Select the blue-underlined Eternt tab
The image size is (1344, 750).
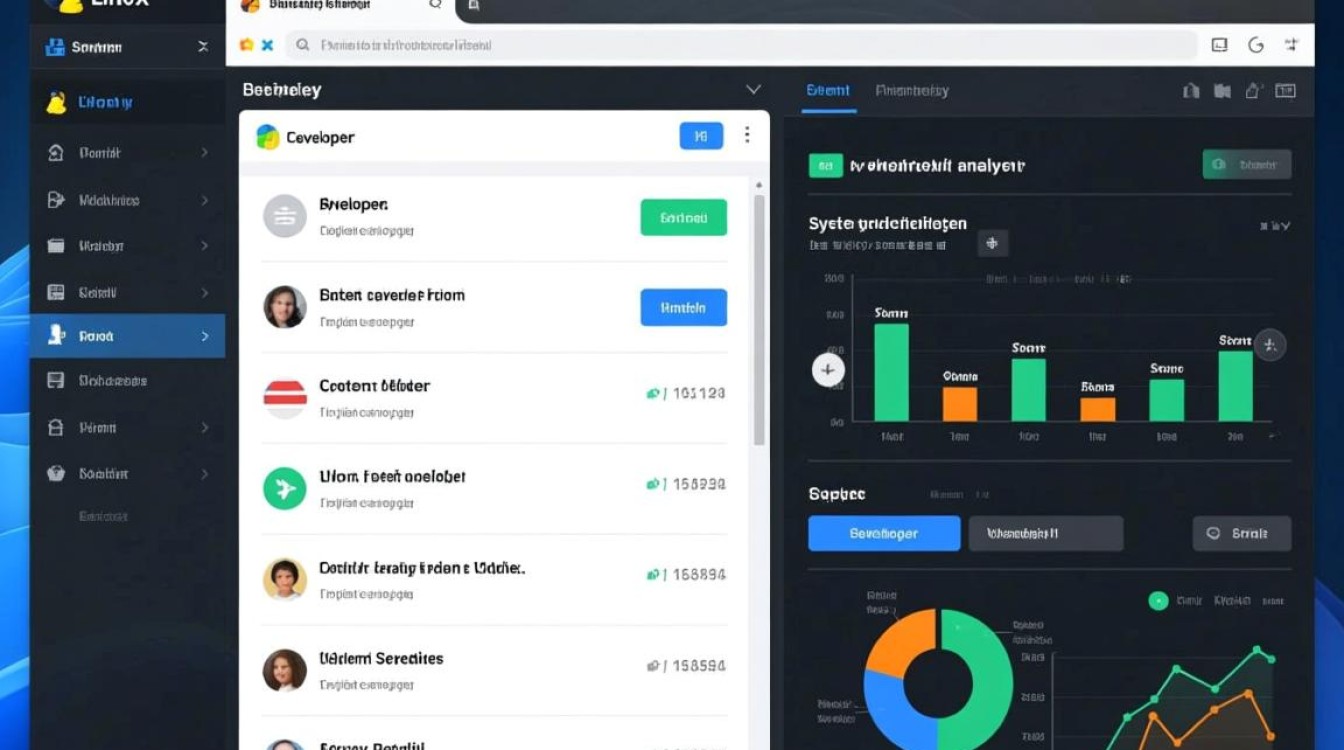click(828, 91)
